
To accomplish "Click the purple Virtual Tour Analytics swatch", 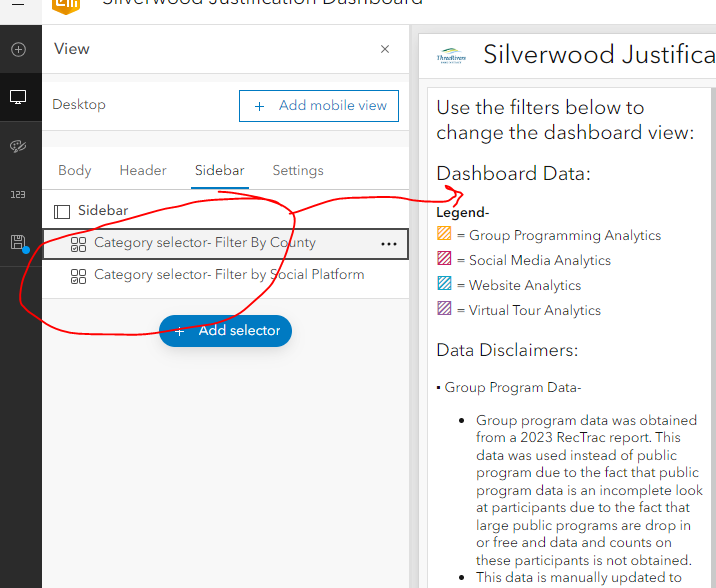I will [x=444, y=308].
